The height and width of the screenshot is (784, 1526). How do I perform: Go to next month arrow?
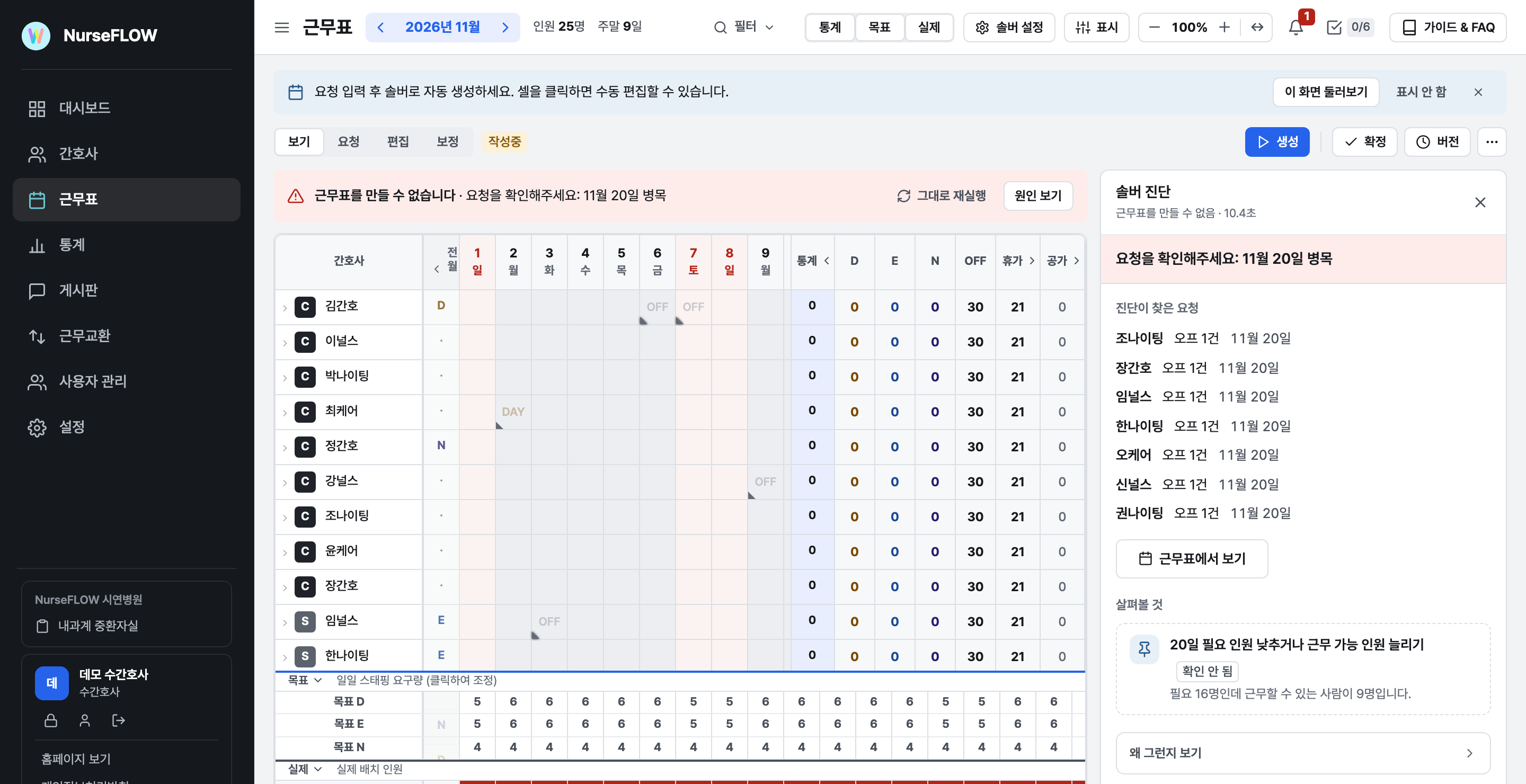pyautogui.click(x=505, y=27)
